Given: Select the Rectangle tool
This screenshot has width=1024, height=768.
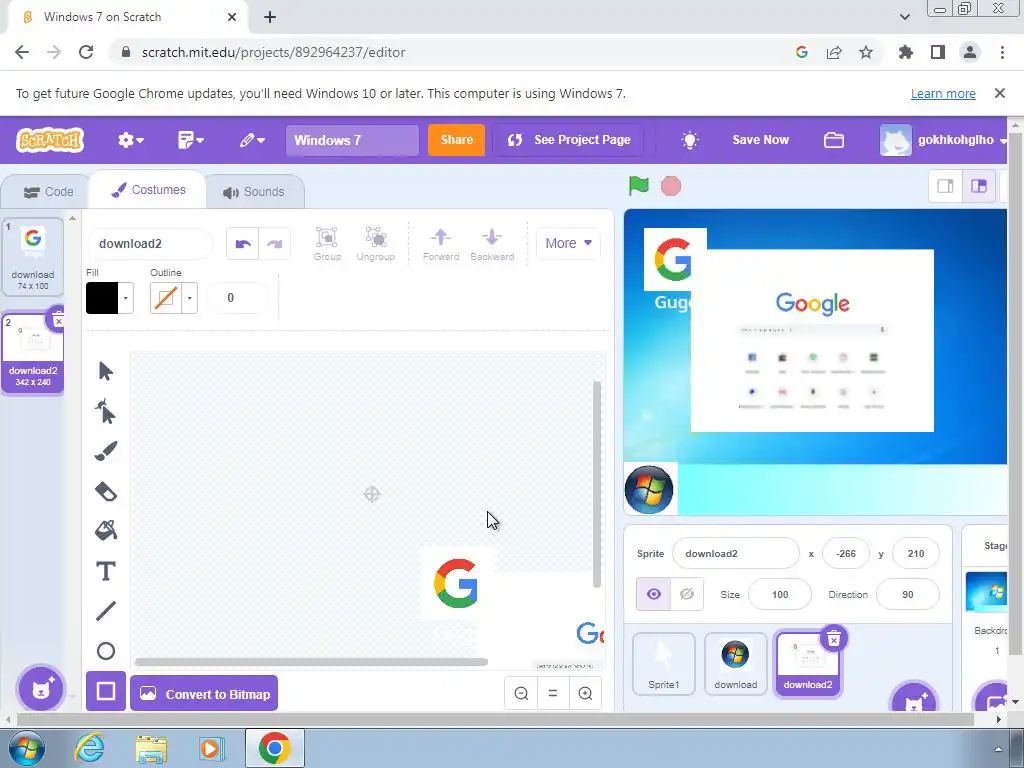Looking at the screenshot, I should [106, 691].
